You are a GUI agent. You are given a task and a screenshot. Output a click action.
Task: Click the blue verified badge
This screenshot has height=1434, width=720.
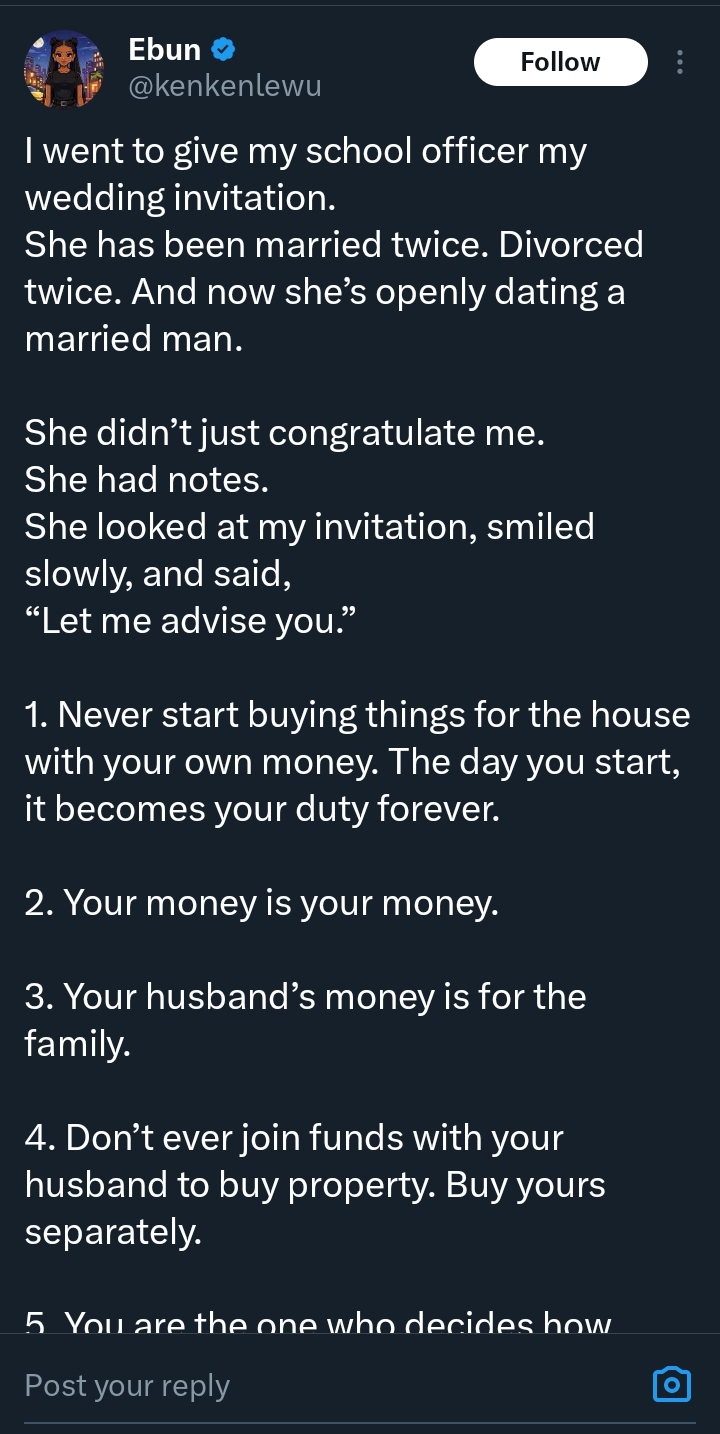224,49
